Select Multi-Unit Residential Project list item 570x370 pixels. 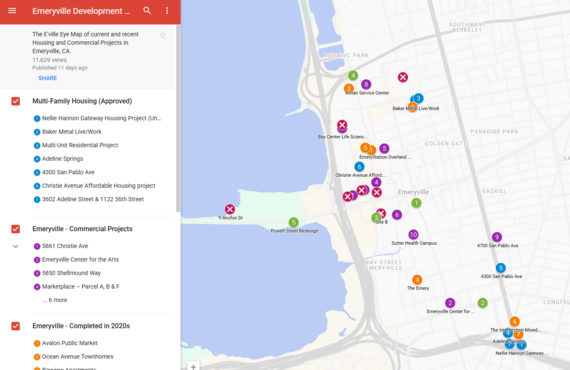coord(76,145)
